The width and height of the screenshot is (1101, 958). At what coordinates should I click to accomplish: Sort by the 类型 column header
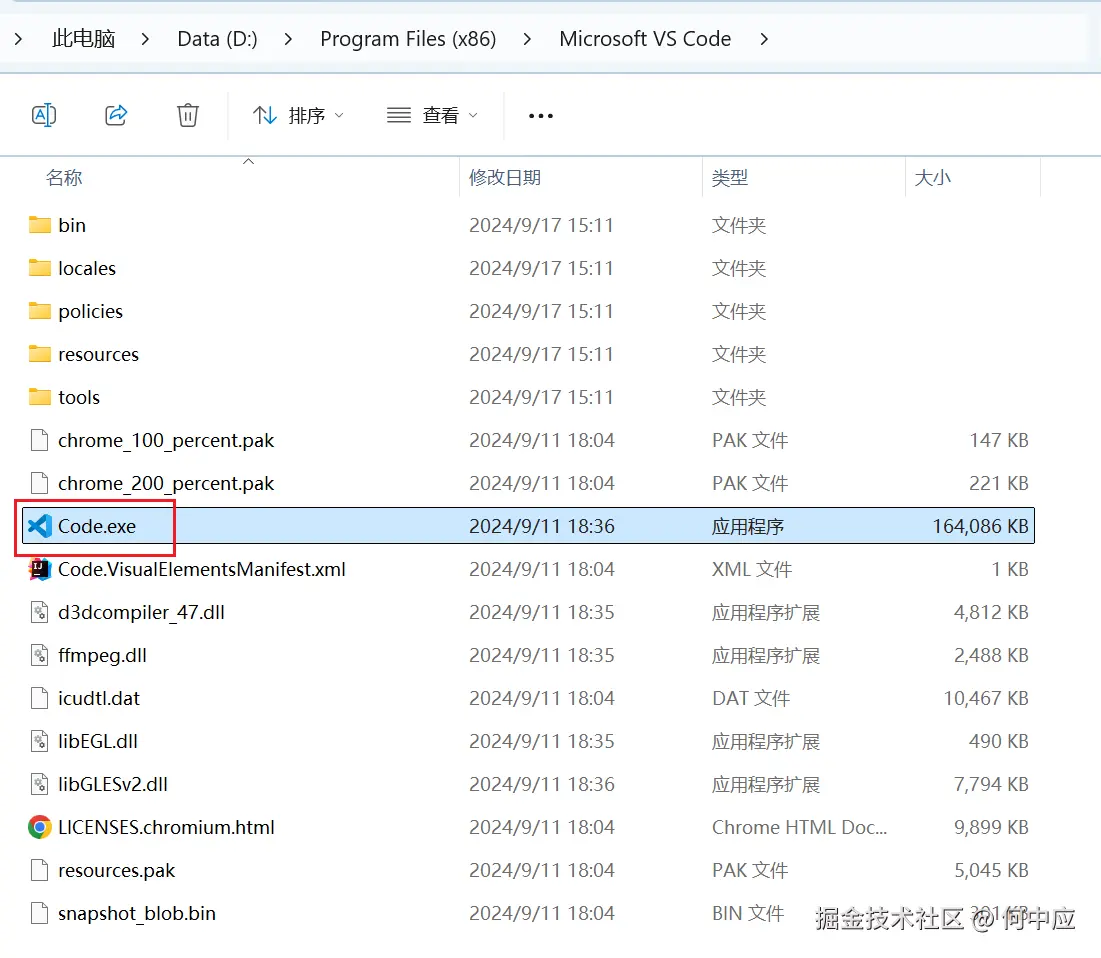pos(730,178)
